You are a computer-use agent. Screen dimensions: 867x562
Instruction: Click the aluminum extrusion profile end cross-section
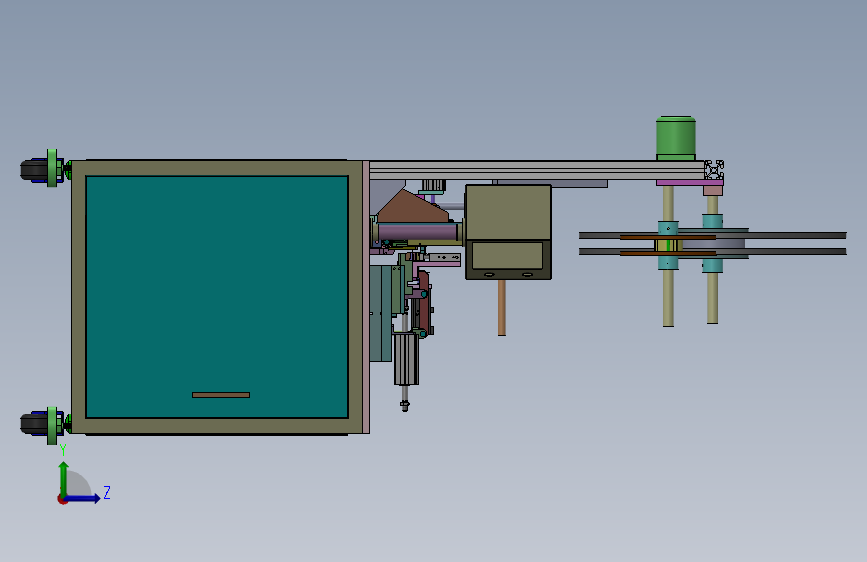[714, 170]
